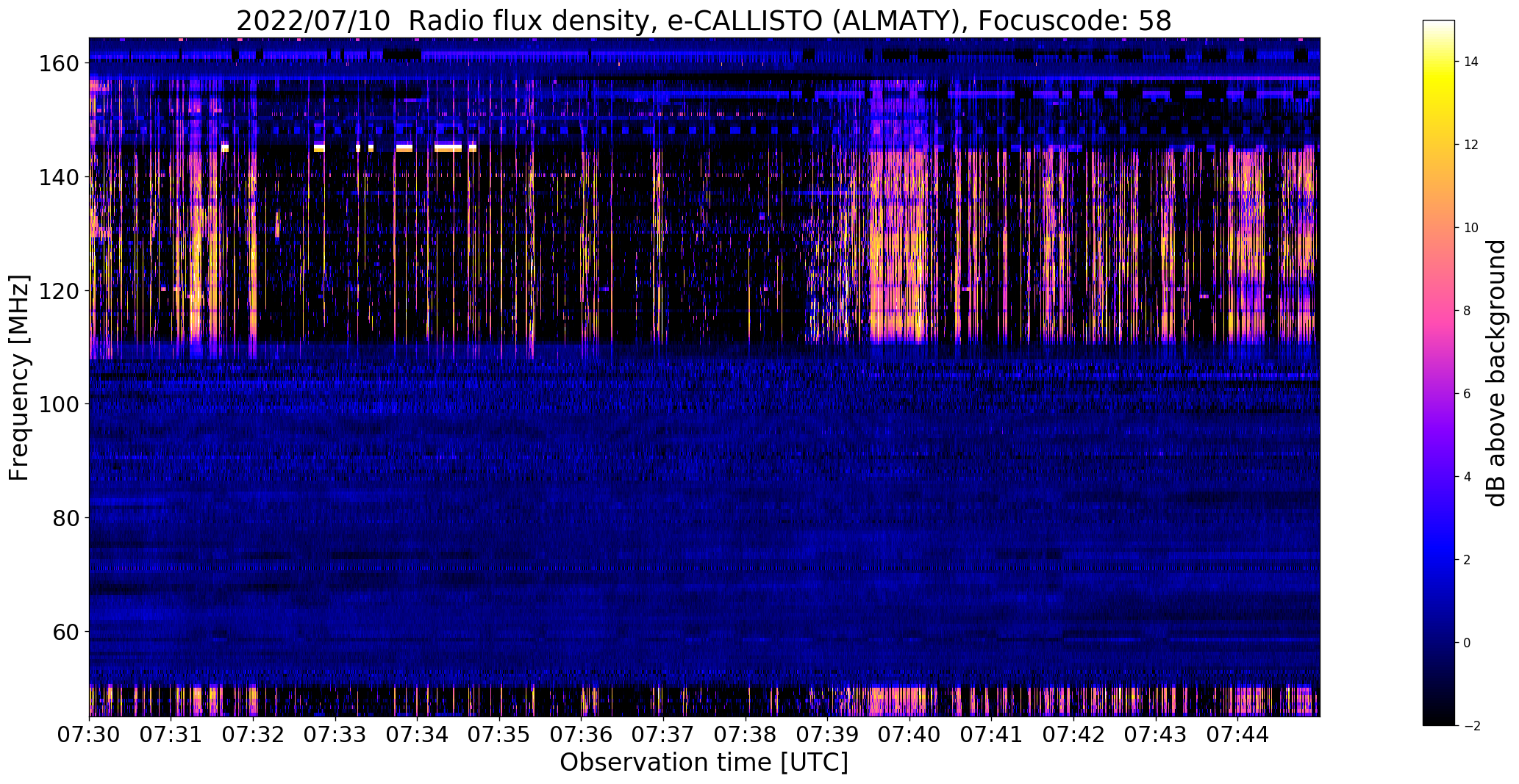Click the 'Frequency [MHz]' axis label
1519x784 pixels.
pos(19,378)
